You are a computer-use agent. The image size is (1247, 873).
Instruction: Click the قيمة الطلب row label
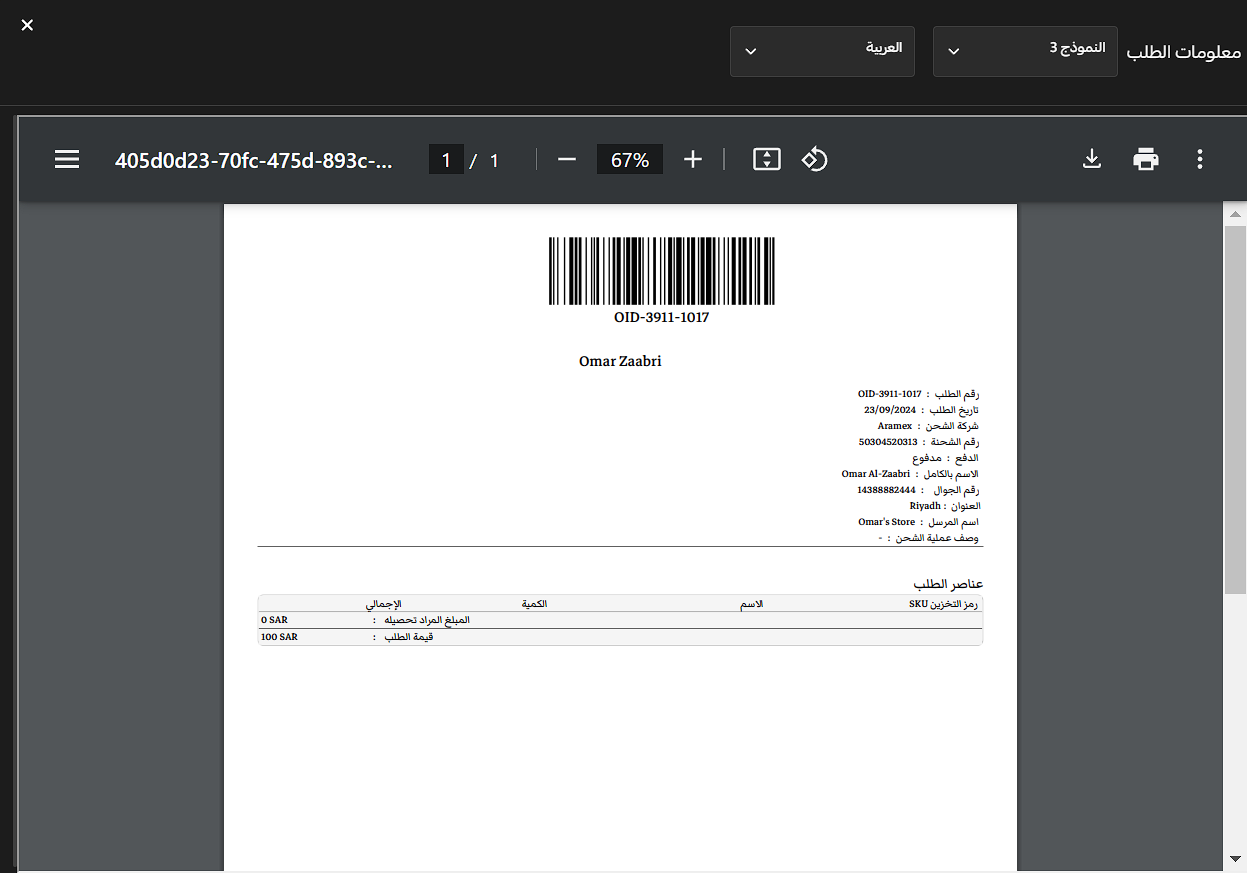pos(410,637)
